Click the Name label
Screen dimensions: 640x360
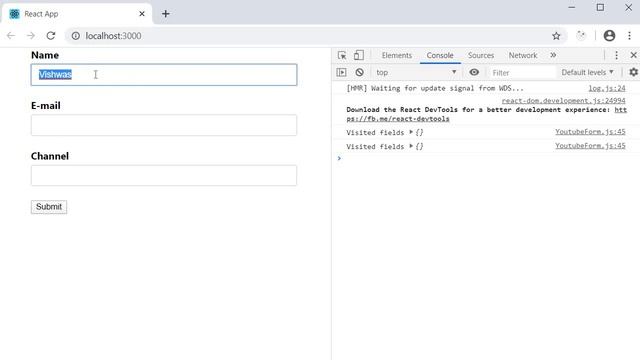point(45,55)
